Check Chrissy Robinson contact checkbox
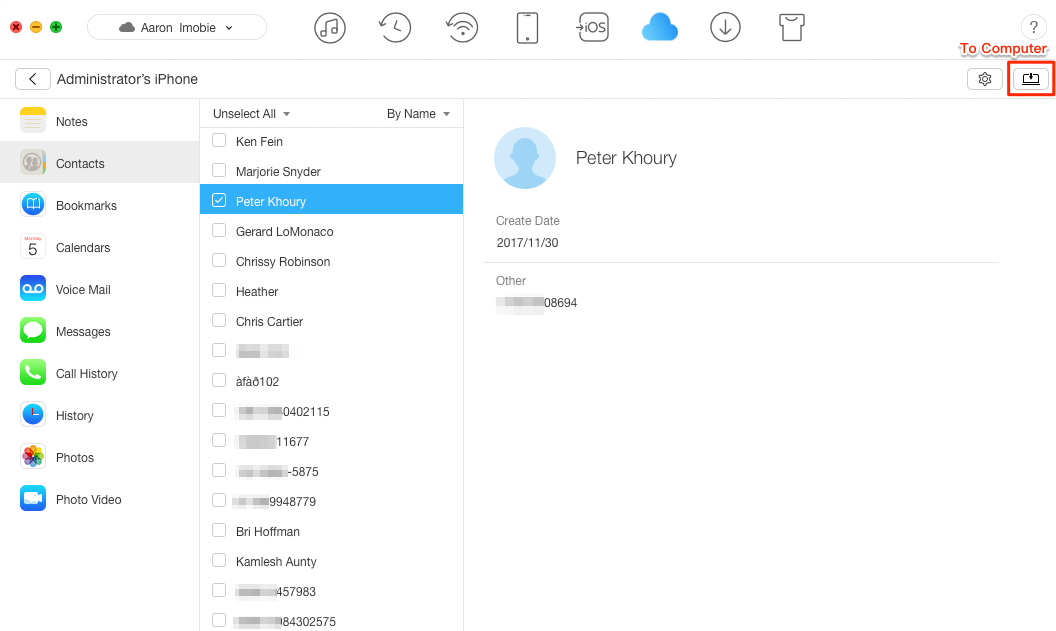Screen dimensions: 1056x631 (x=219, y=260)
